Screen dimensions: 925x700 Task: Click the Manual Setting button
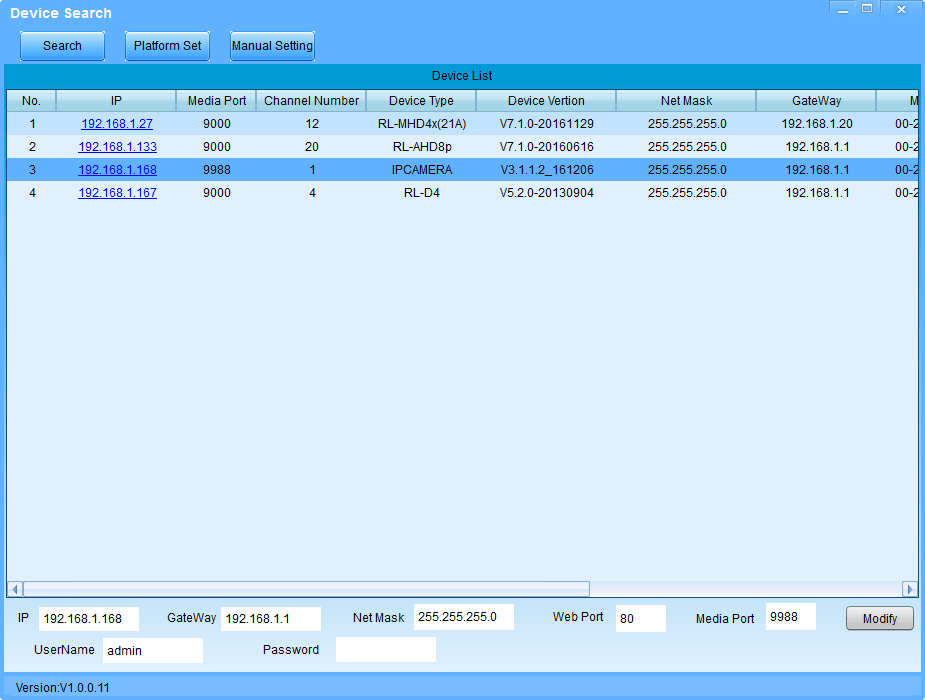[272, 46]
